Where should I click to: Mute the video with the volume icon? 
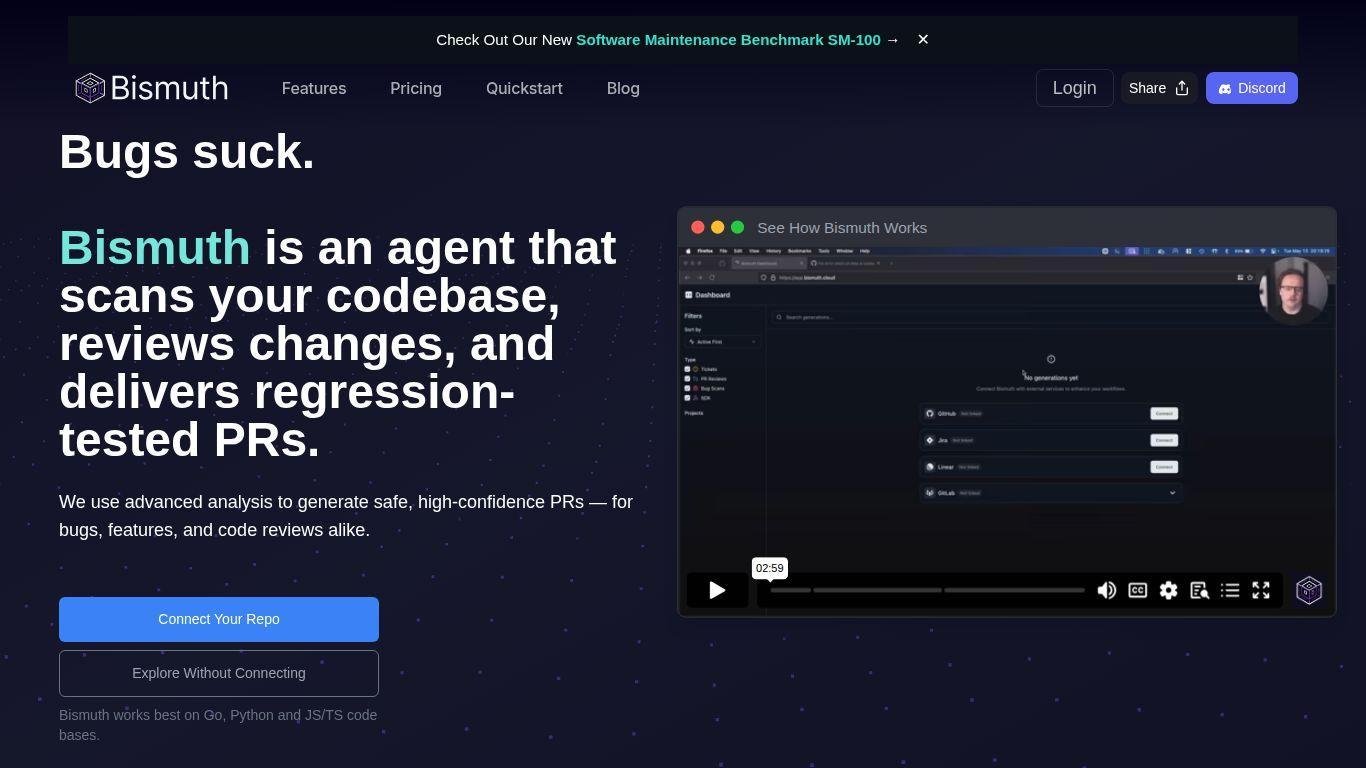coord(1106,590)
